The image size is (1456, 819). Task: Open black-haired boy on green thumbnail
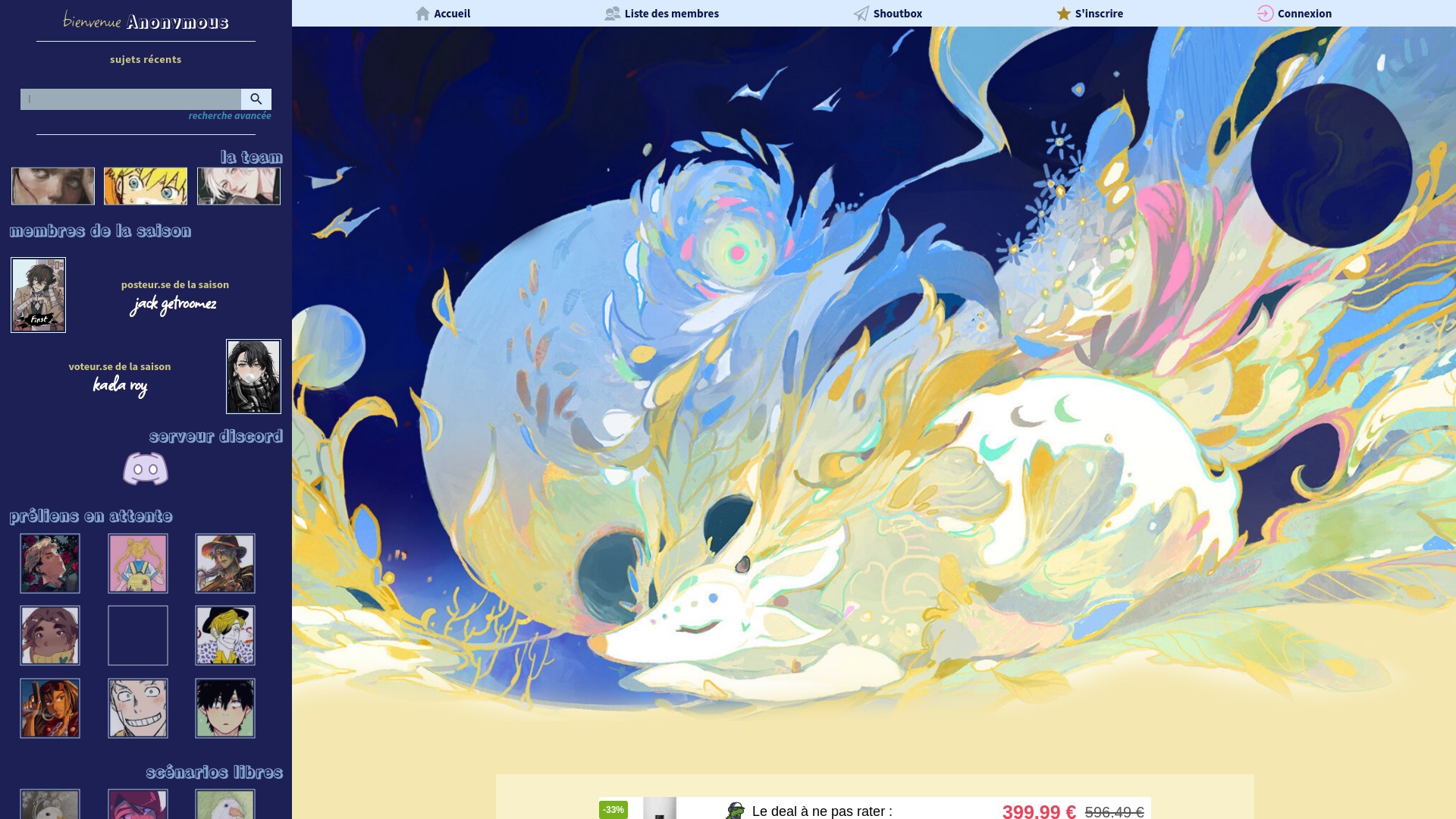225,708
